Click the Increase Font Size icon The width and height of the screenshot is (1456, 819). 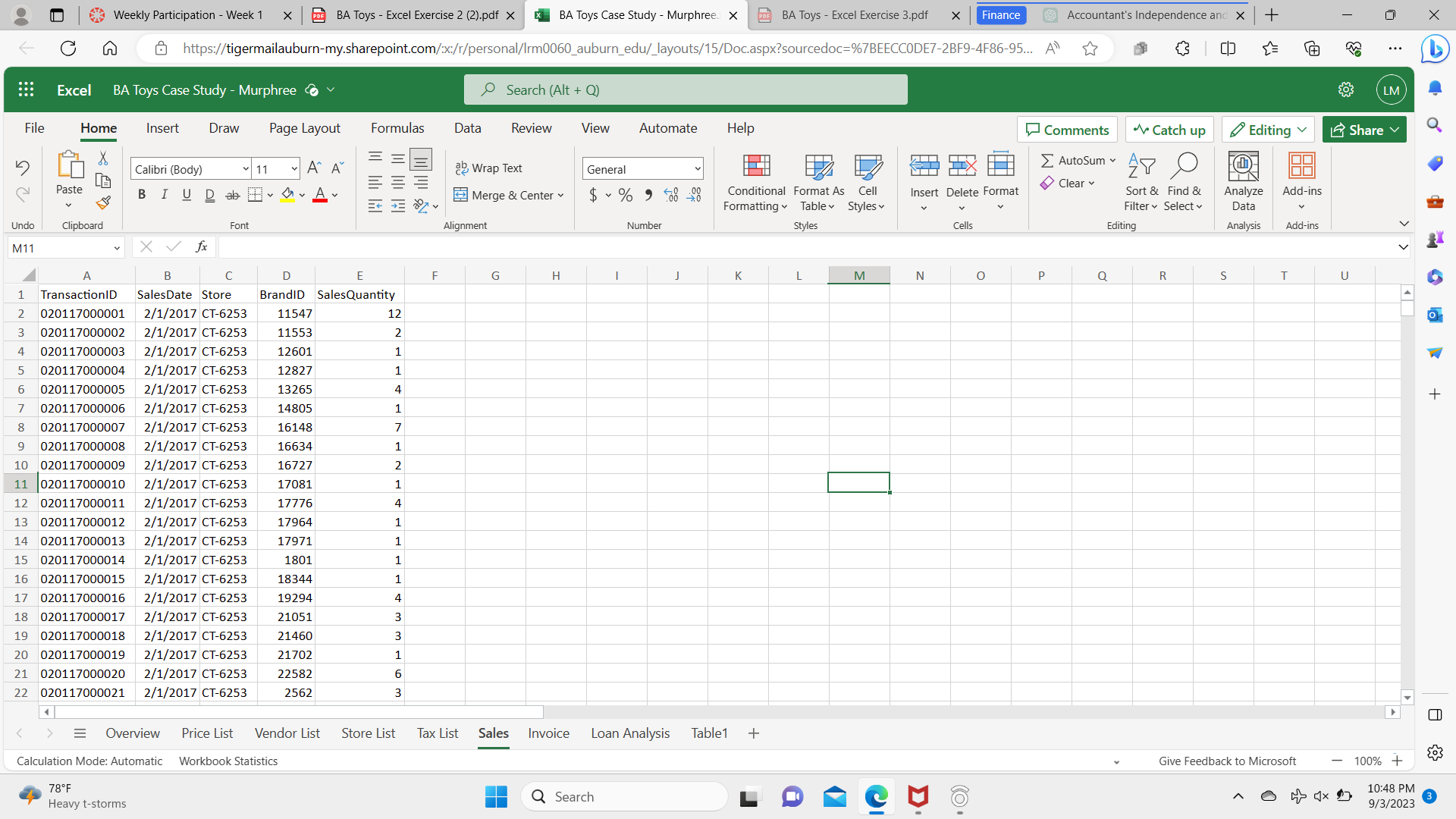[x=314, y=168]
